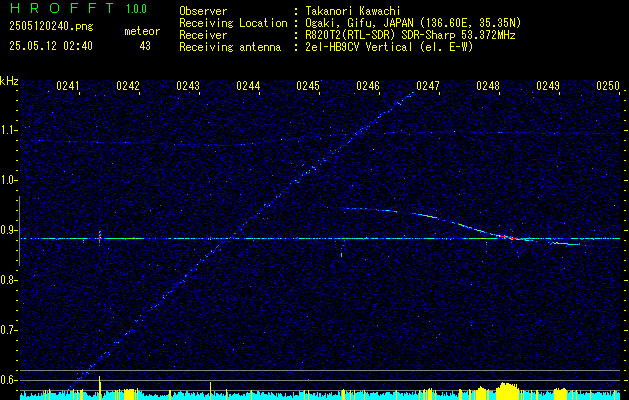Click time axis marker 0249

(548, 85)
